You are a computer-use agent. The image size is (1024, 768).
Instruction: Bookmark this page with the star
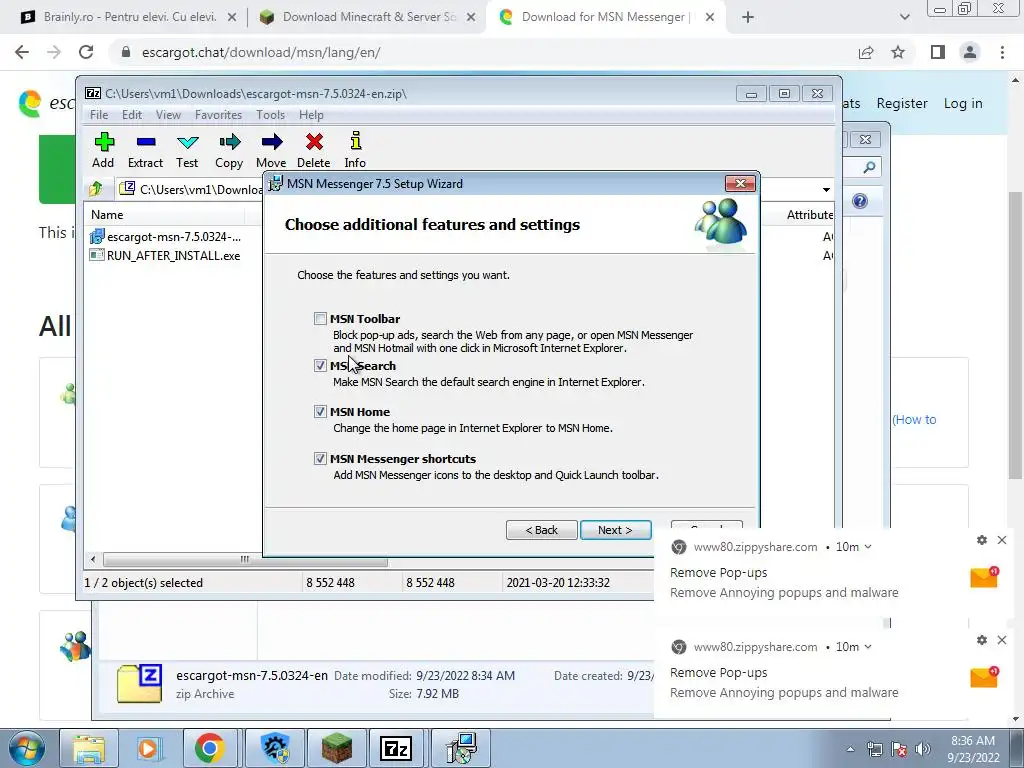point(898,52)
